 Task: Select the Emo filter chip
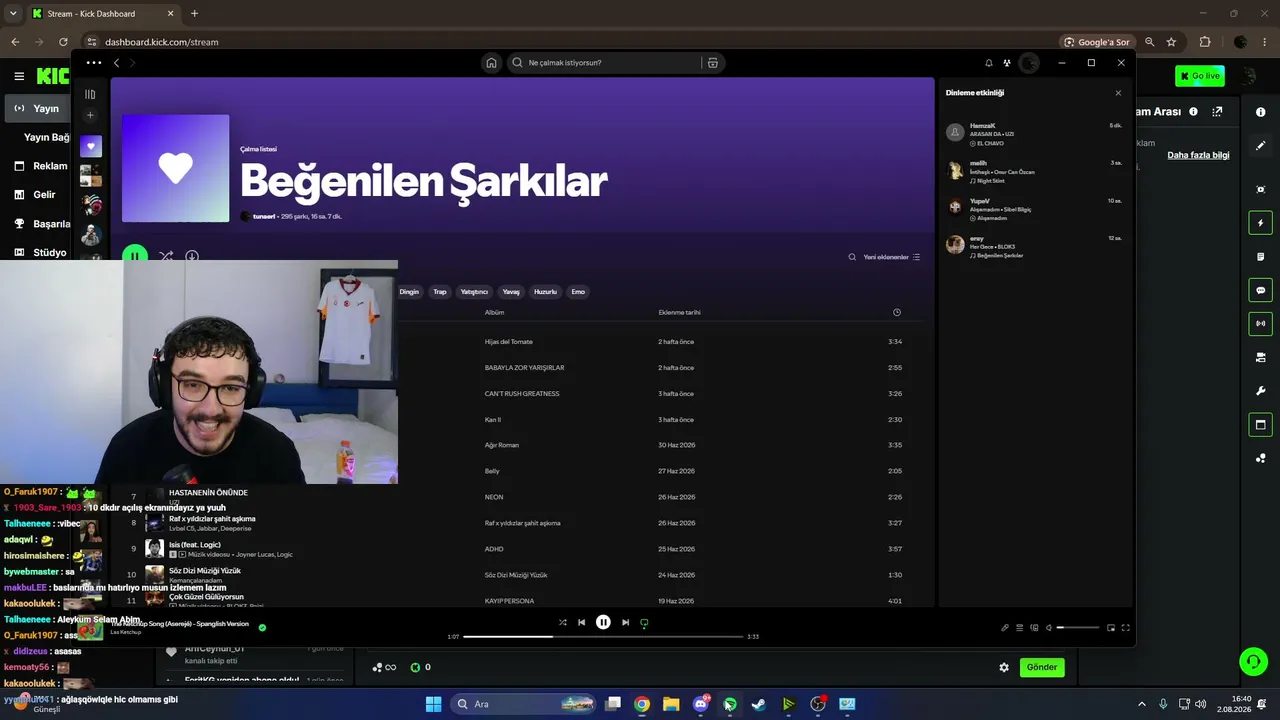578,292
